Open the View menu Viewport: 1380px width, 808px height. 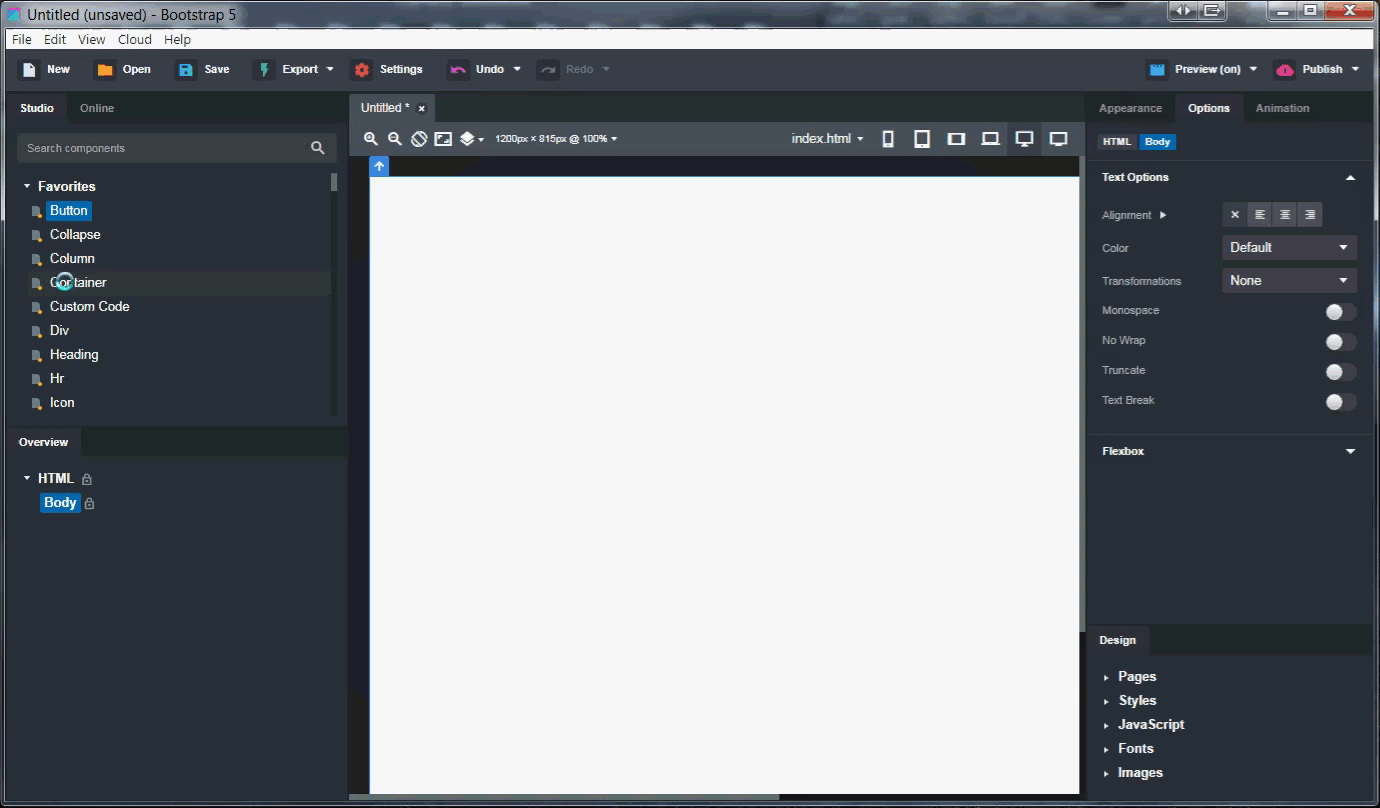92,40
